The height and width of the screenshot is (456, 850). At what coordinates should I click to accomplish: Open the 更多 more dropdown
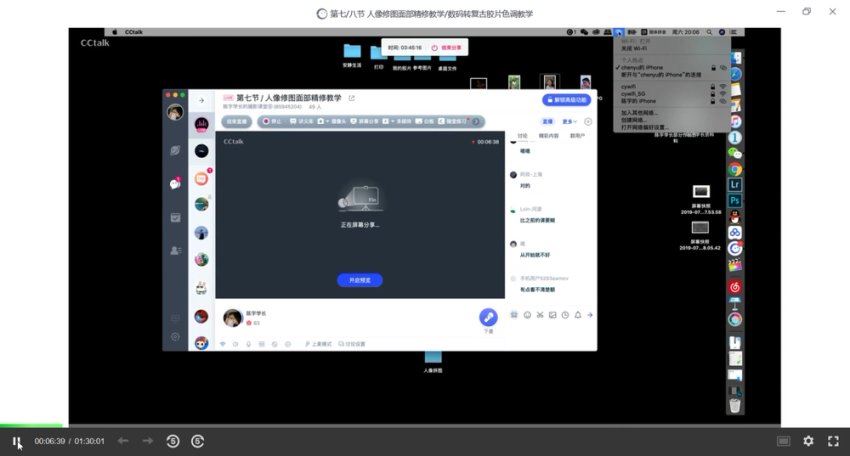point(569,121)
